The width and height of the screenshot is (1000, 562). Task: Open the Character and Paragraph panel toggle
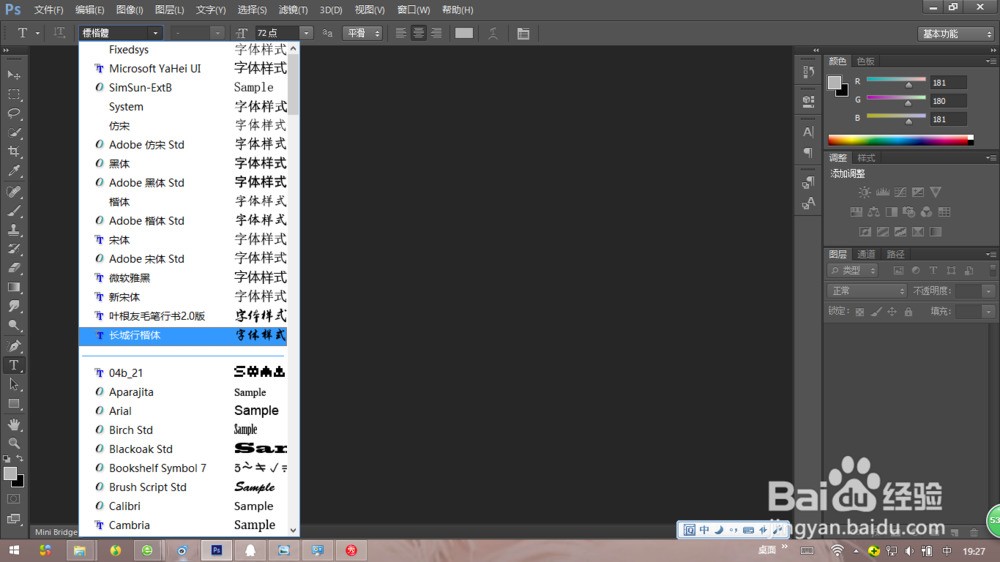coord(523,33)
